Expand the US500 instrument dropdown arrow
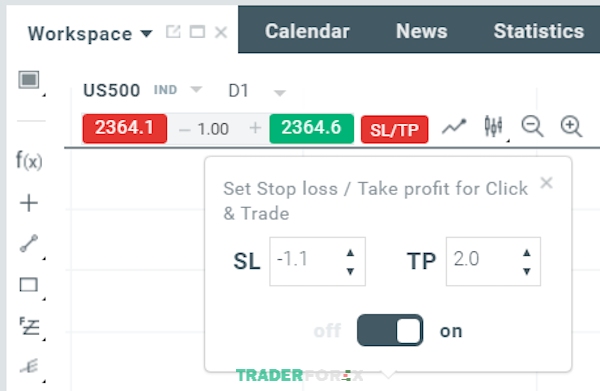 tap(196, 90)
